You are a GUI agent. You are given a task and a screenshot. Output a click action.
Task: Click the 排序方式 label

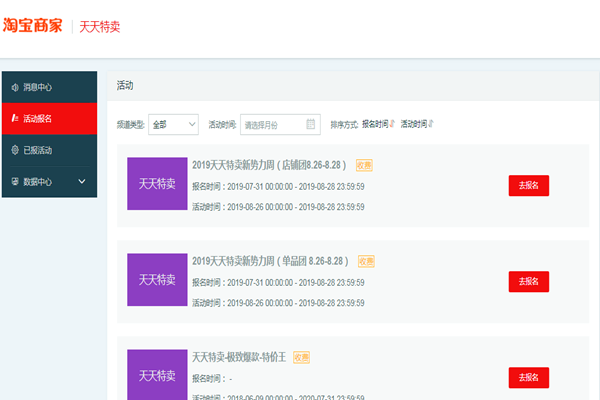point(344,125)
